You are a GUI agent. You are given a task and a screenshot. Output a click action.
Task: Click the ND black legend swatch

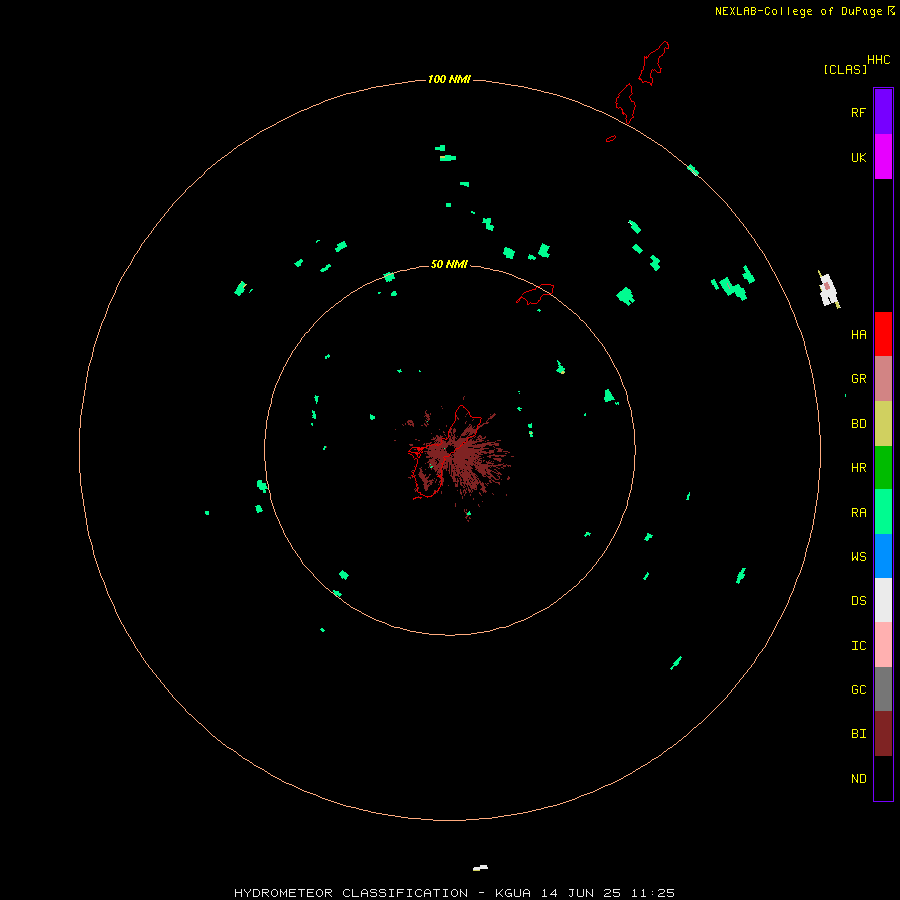883,778
